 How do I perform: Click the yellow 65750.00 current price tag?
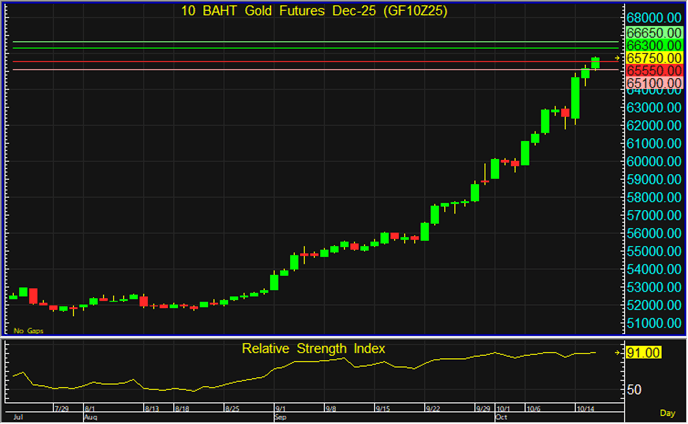tap(648, 59)
